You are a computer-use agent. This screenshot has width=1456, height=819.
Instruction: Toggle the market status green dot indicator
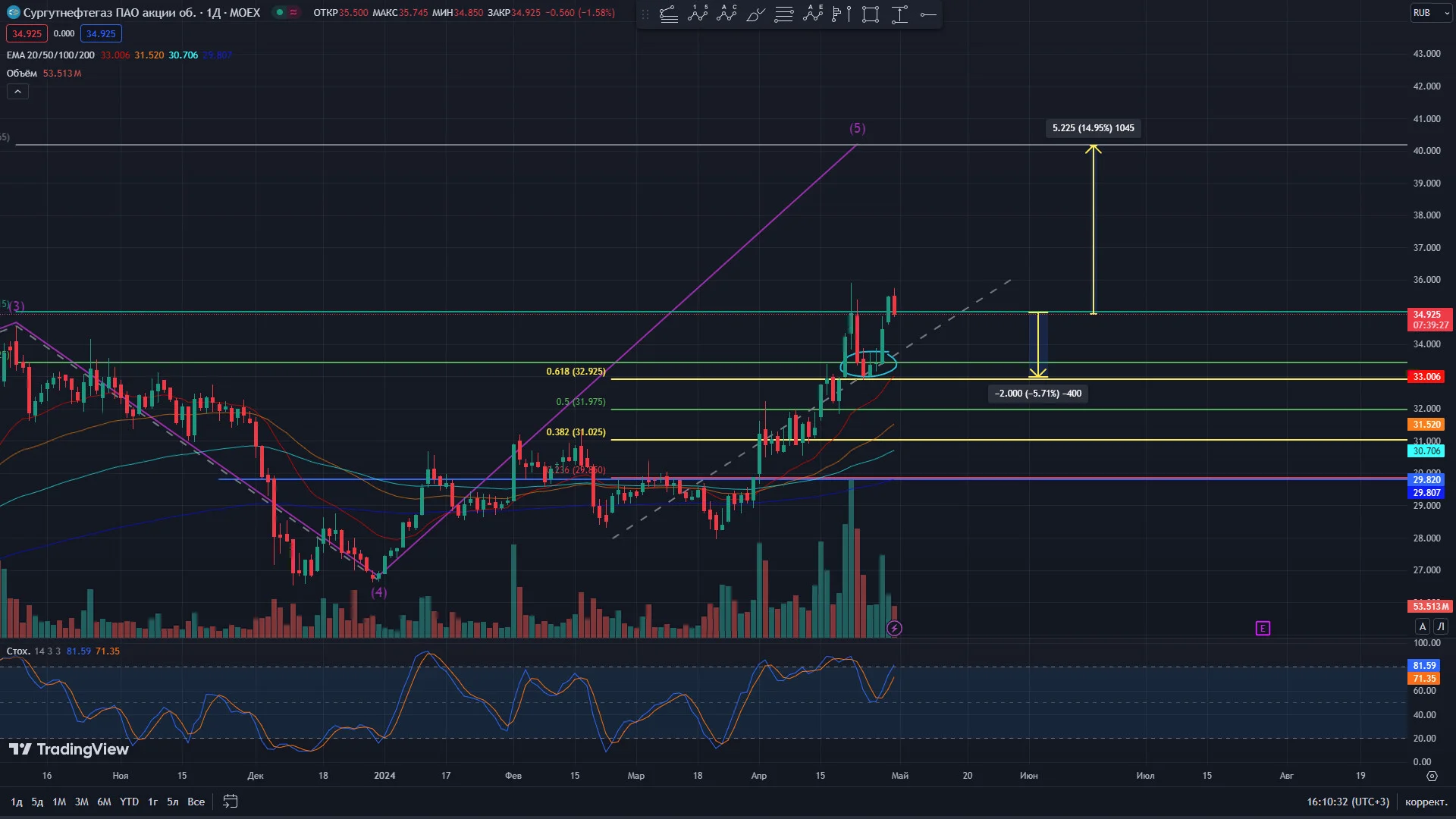(x=280, y=12)
